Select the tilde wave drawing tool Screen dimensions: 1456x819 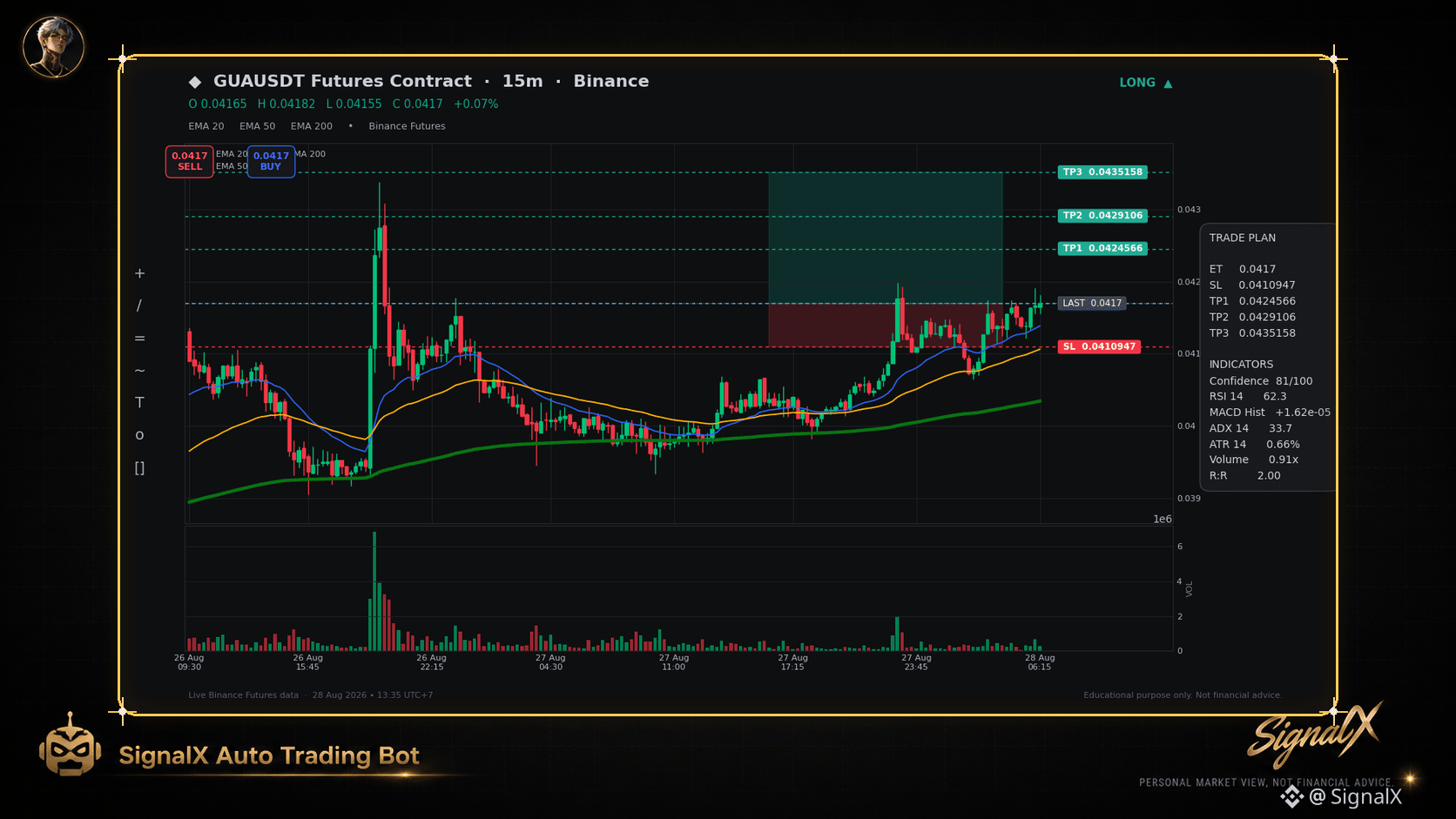tap(139, 371)
